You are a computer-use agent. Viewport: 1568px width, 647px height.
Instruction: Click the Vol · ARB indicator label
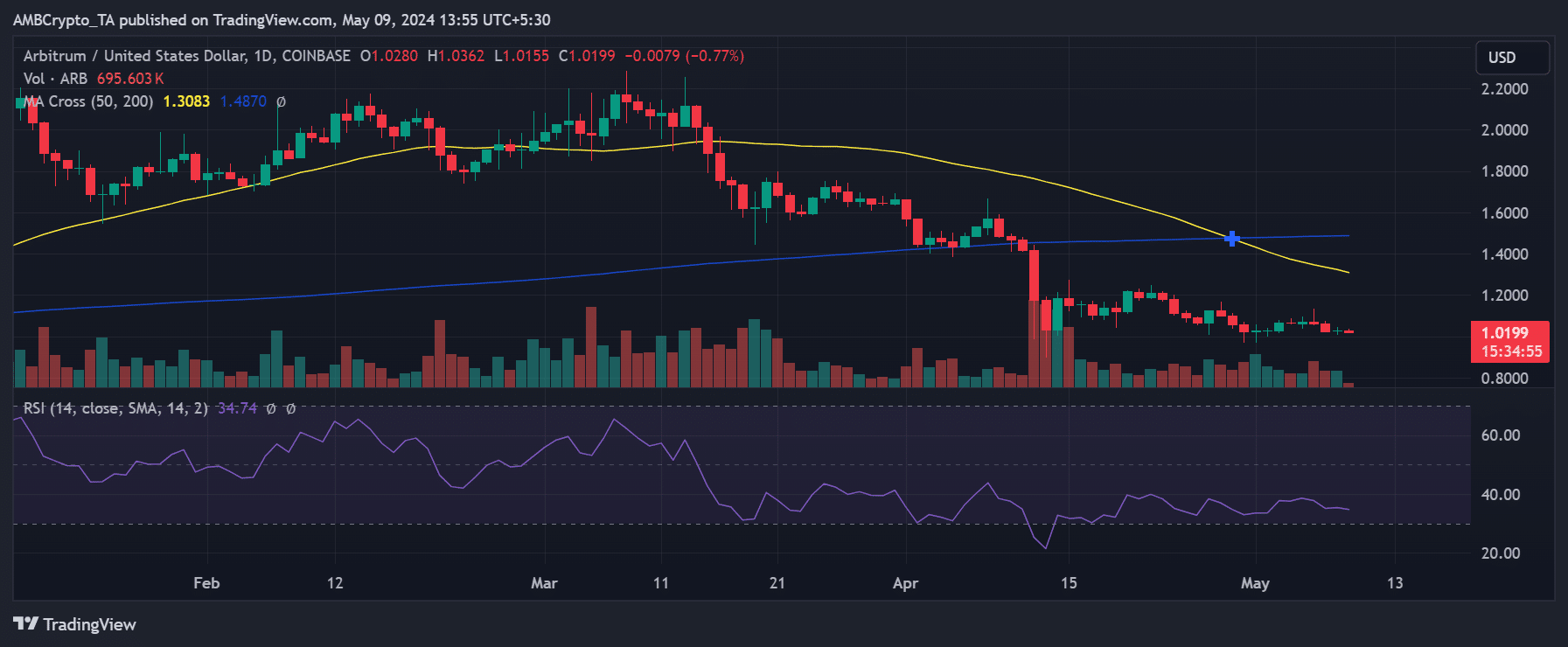point(56,79)
